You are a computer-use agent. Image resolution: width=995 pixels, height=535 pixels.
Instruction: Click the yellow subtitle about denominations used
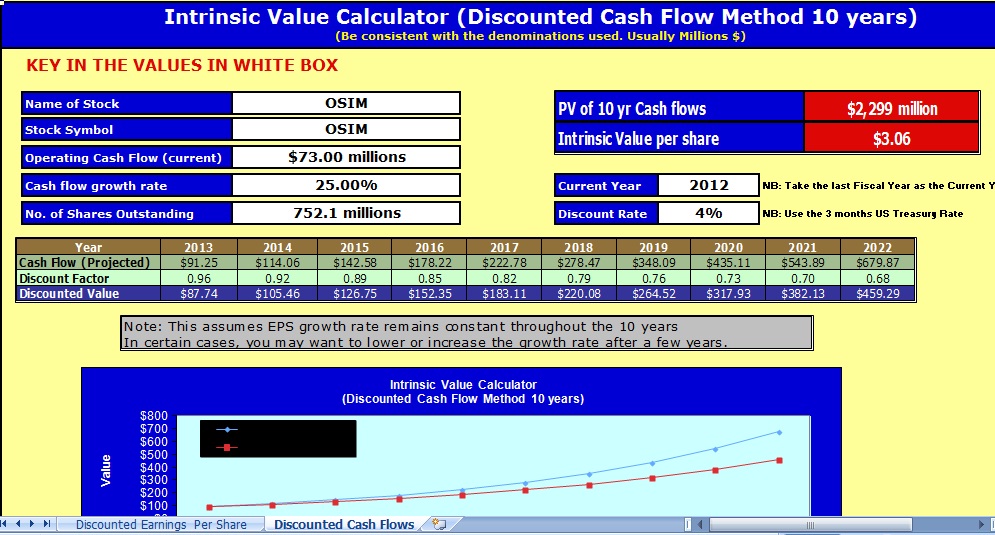[540, 36]
